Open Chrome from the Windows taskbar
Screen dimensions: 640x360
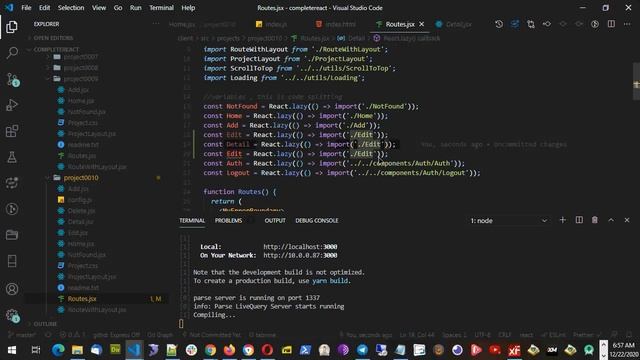(x=210, y=350)
